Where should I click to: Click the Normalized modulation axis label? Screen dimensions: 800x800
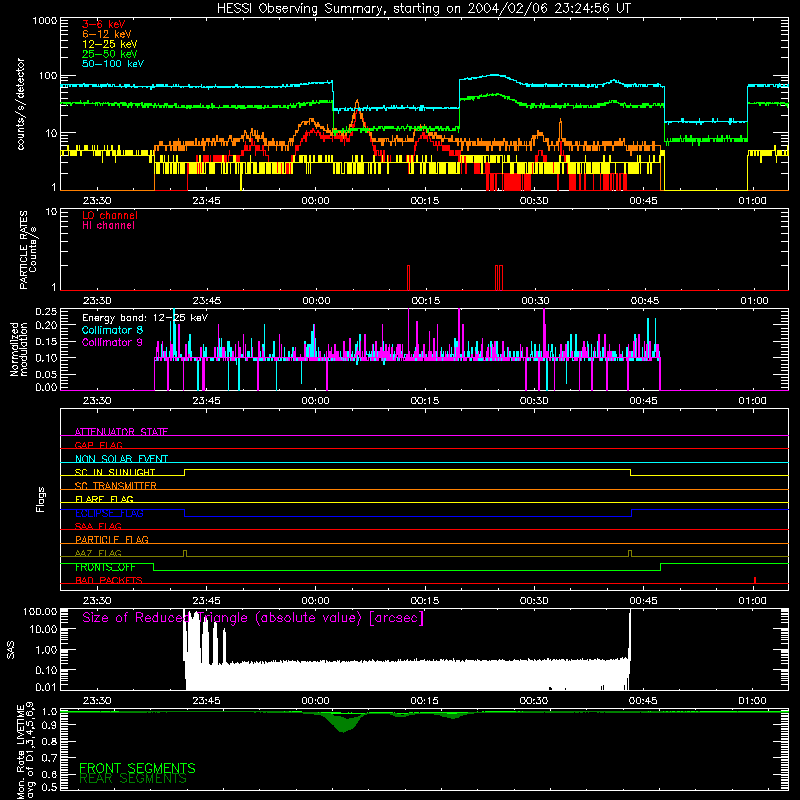click(x=18, y=349)
